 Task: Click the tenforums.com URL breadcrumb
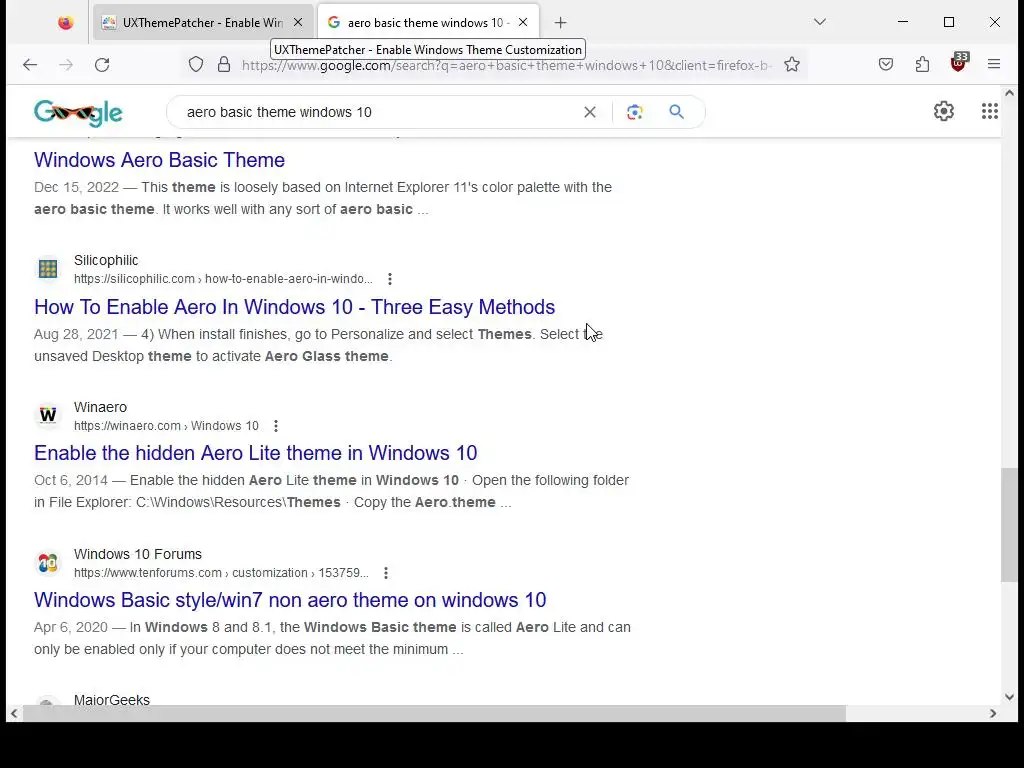pyautogui.click(x=221, y=573)
